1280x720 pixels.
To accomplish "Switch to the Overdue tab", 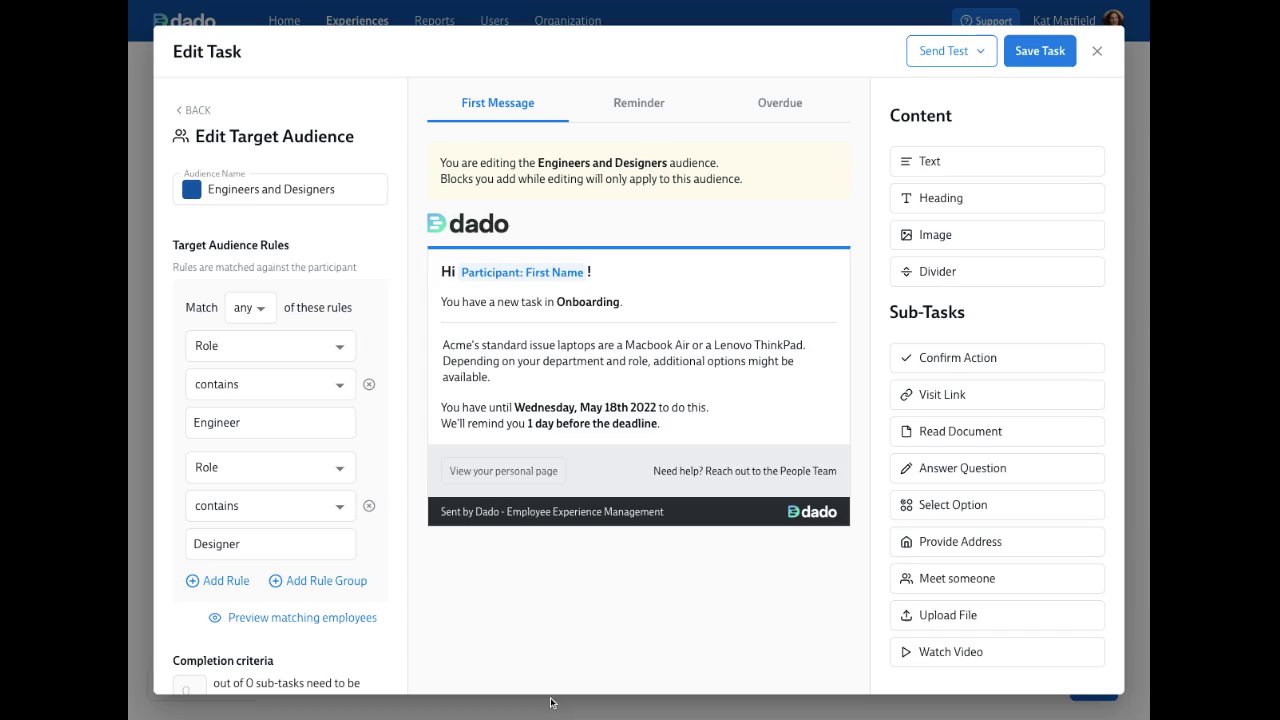I will pos(780,103).
